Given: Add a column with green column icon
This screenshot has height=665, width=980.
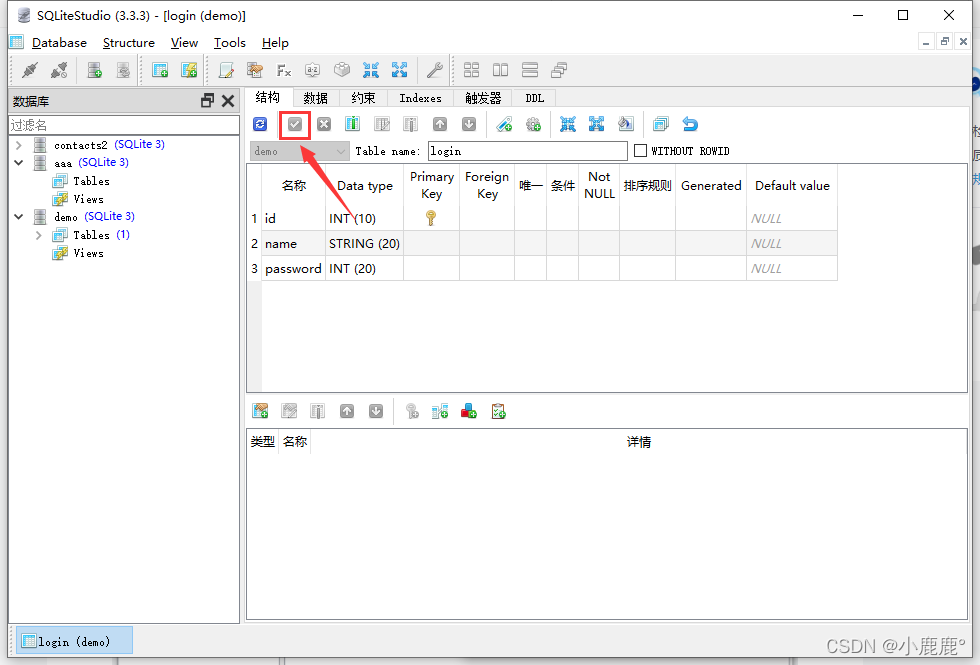Looking at the screenshot, I should point(352,124).
